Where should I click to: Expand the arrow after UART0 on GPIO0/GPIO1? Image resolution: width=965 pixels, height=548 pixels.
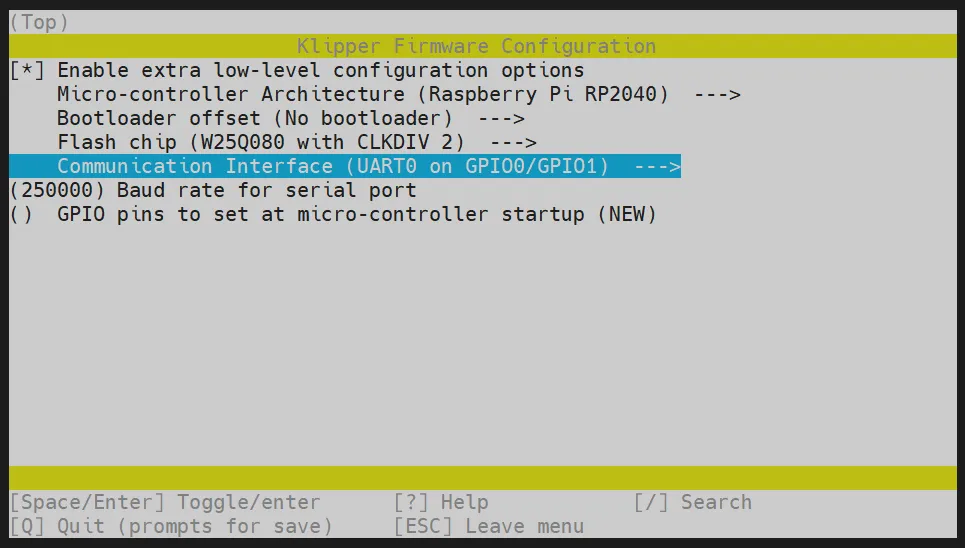tap(657, 167)
